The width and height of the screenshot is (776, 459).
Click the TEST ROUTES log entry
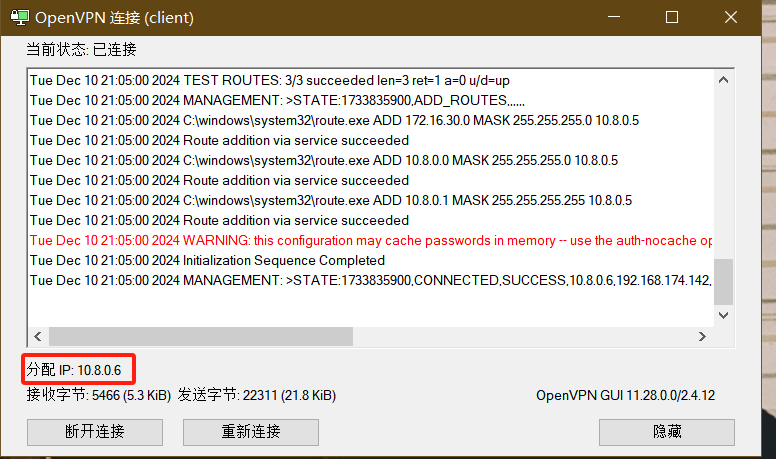point(270,80)
